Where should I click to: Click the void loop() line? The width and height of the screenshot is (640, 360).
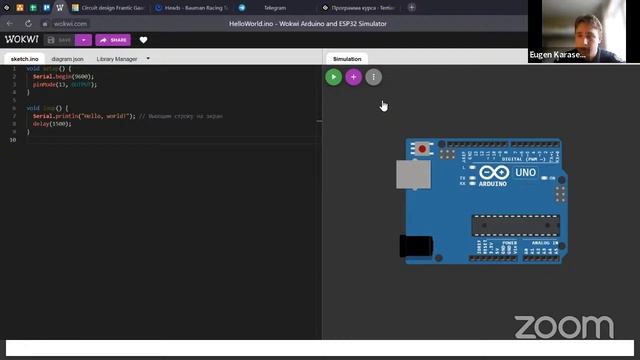click(47, 108)
